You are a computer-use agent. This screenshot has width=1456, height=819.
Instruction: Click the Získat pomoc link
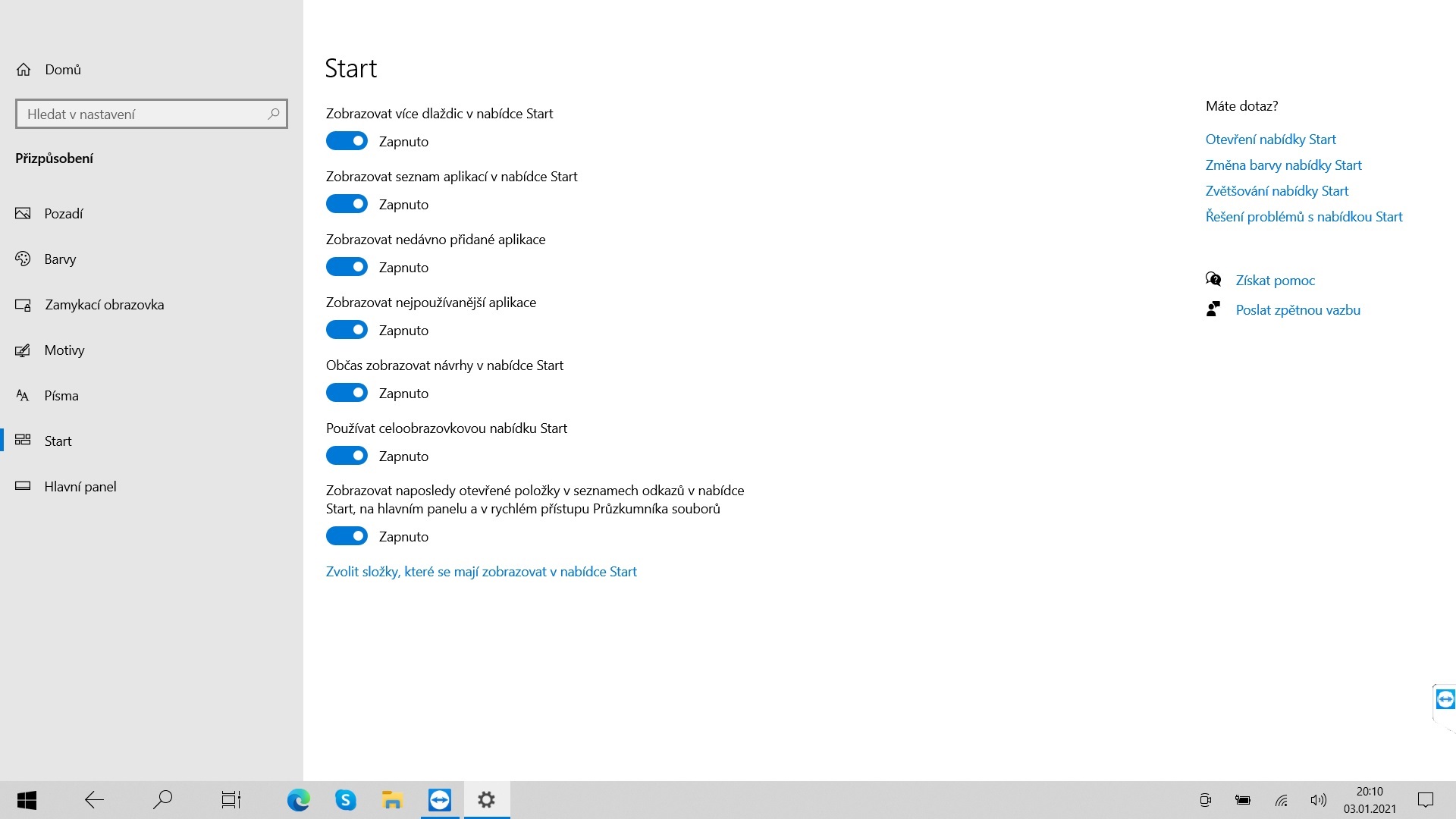(1275, 281)
